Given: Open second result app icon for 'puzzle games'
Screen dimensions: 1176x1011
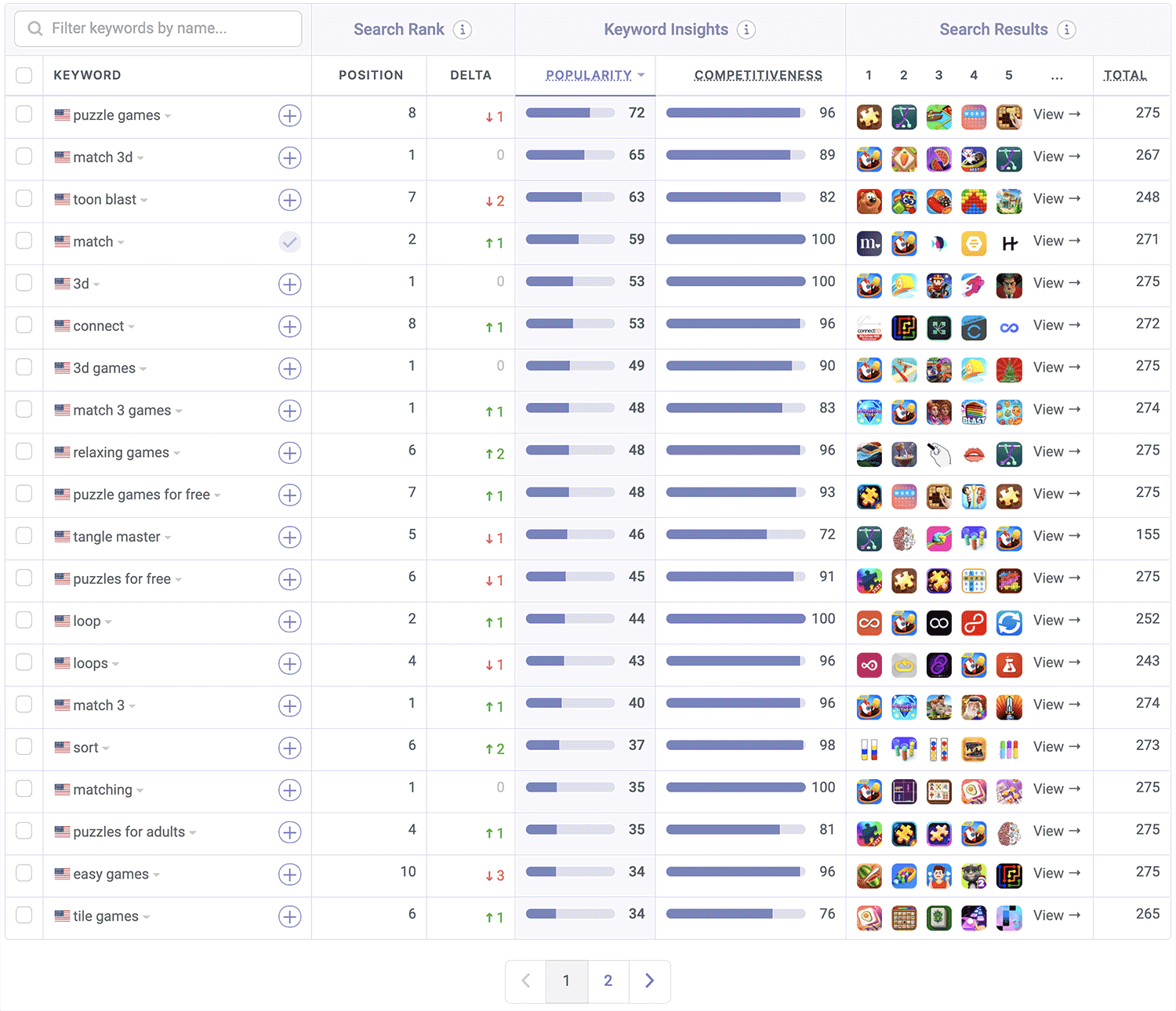Looking at the screenshot, I should tap(904, 117).
